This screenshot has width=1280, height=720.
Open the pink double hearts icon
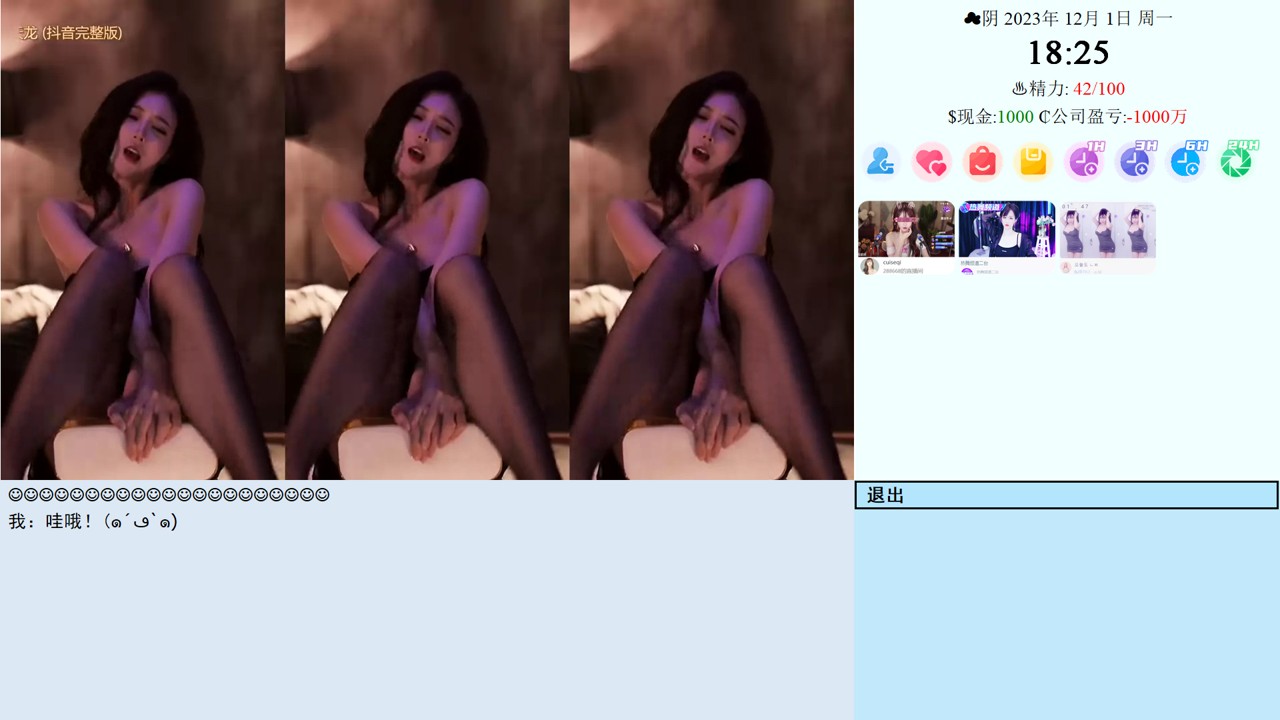point(931,161)
